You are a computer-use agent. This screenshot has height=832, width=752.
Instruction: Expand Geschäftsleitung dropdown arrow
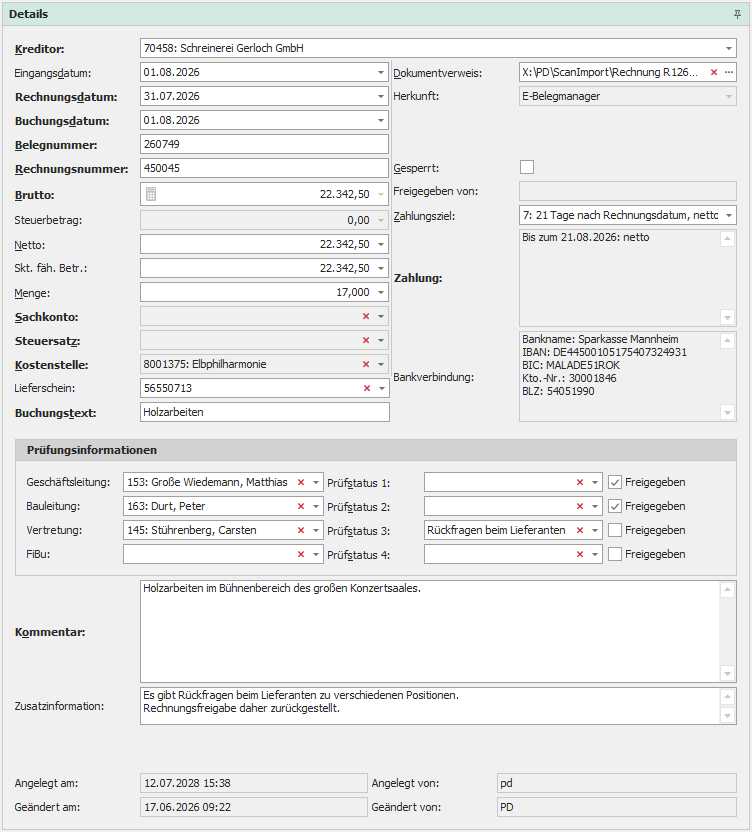[316, 482]
